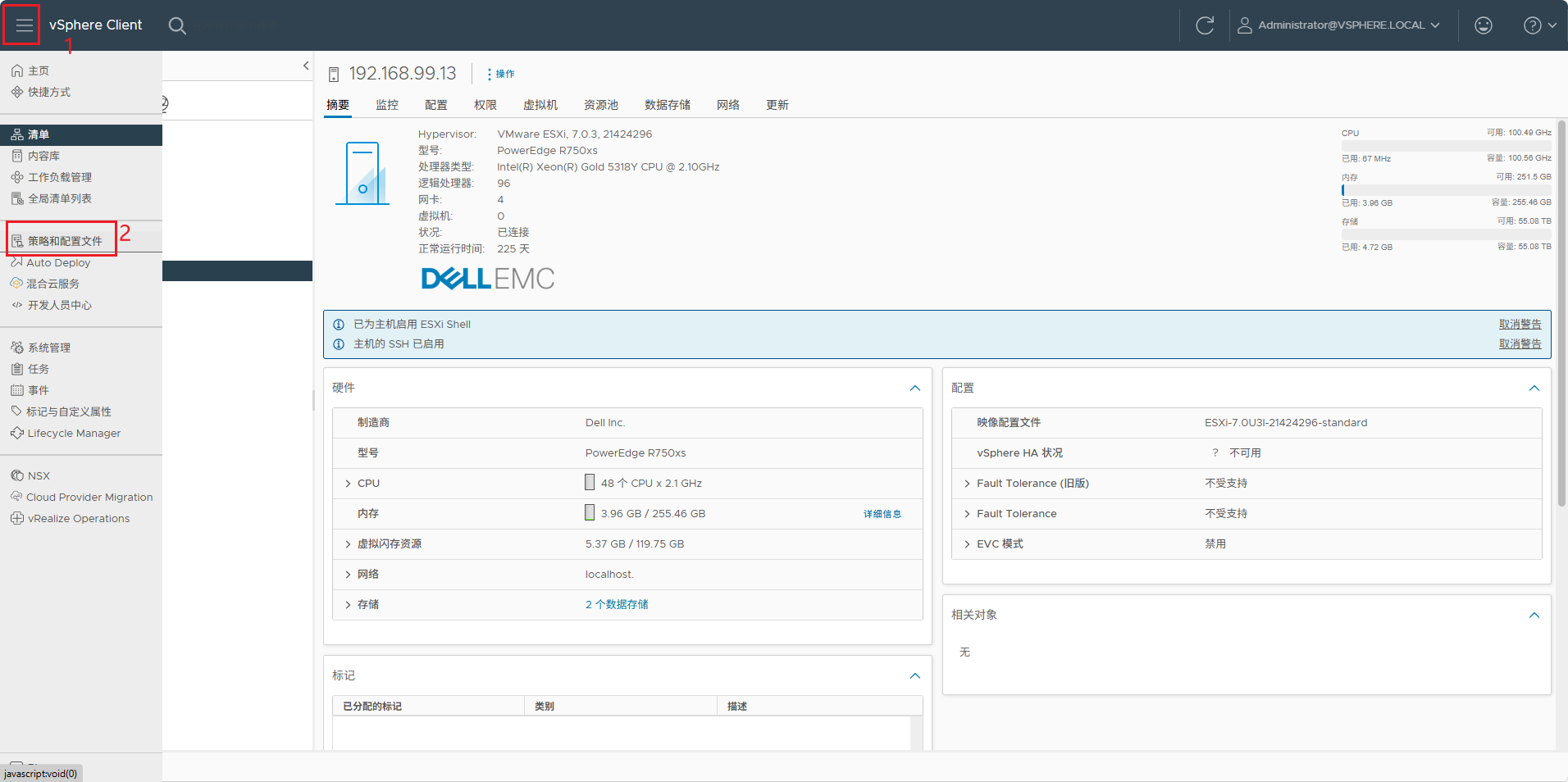Dismiss the ESXi Shell warning with 取消警告

coord(1520,324)
